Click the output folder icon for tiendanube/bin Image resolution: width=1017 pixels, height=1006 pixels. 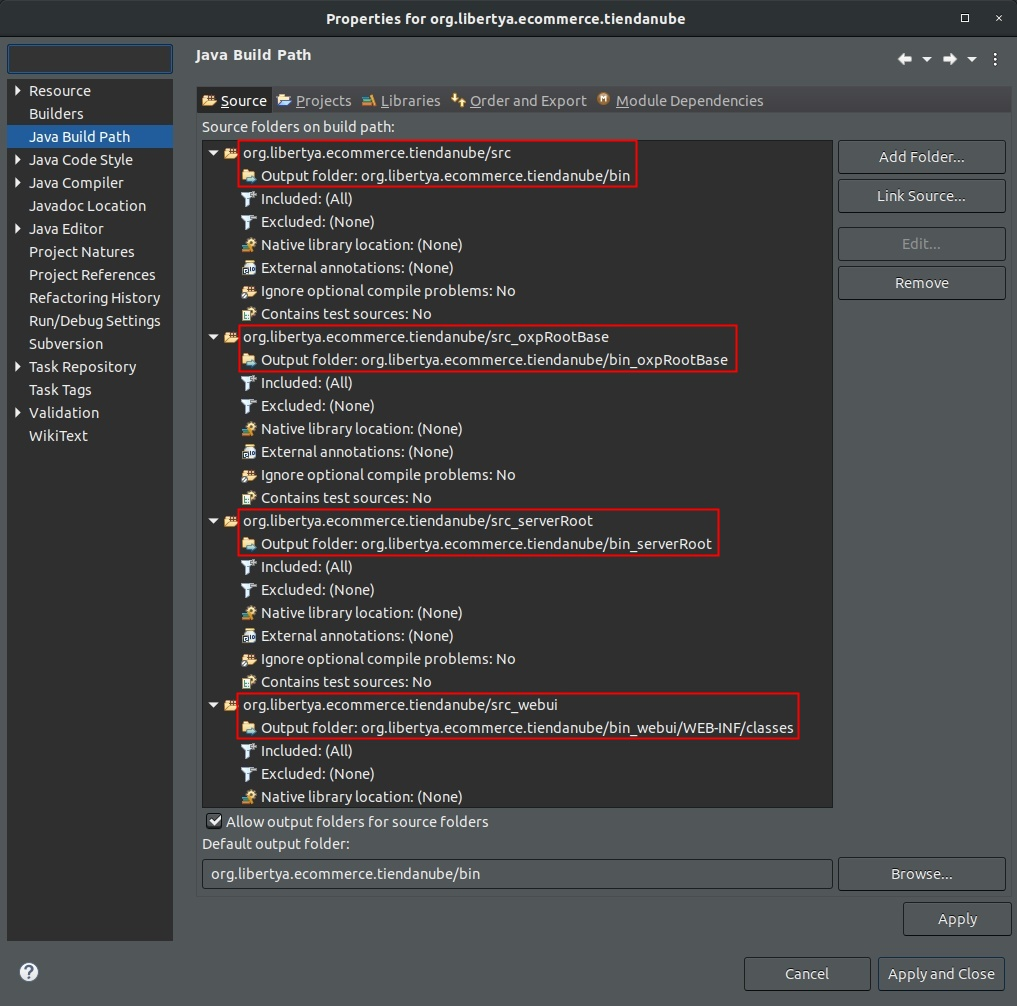pos(249,176)
